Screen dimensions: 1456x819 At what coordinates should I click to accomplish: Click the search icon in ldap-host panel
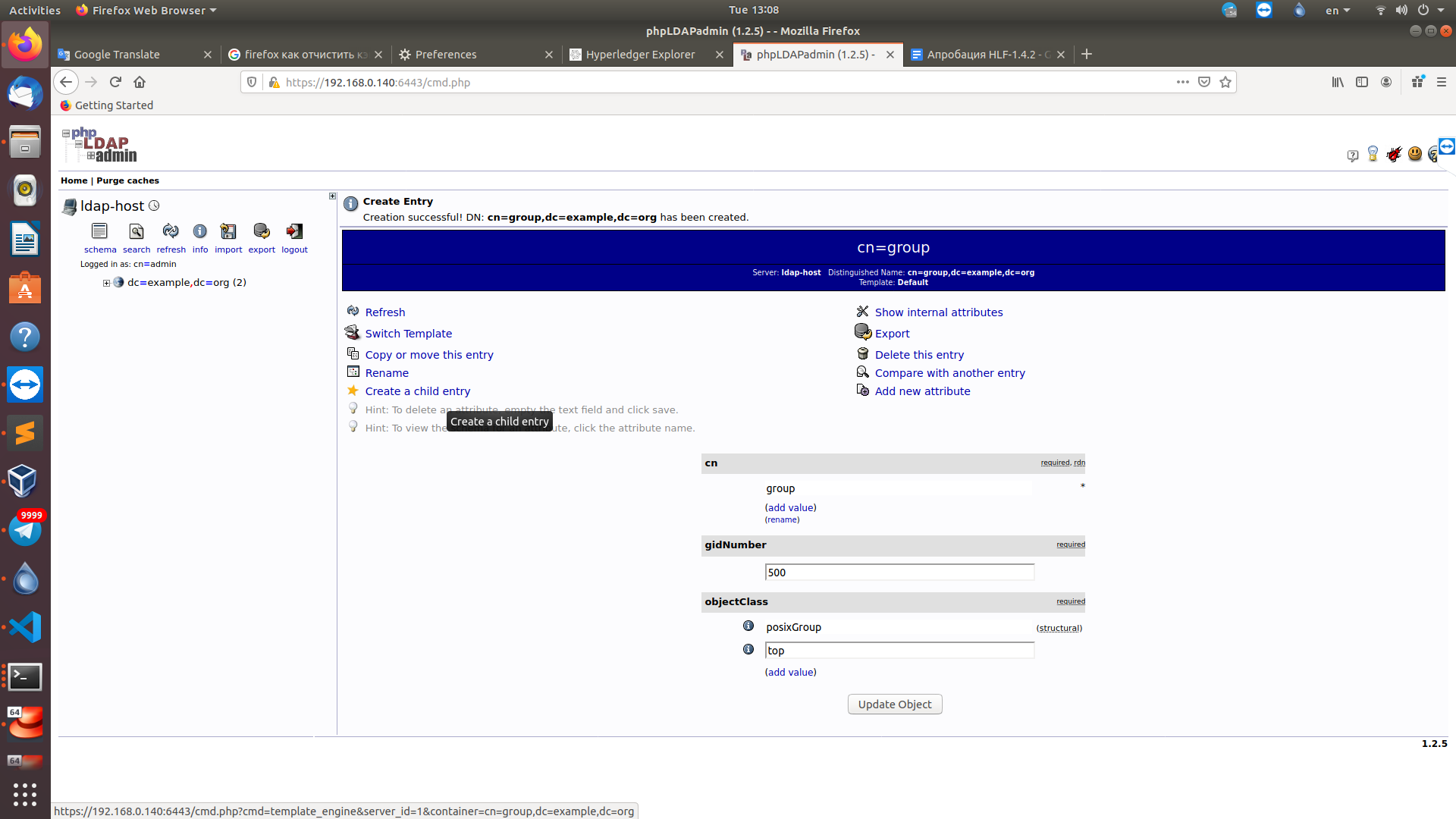(136, 231)
